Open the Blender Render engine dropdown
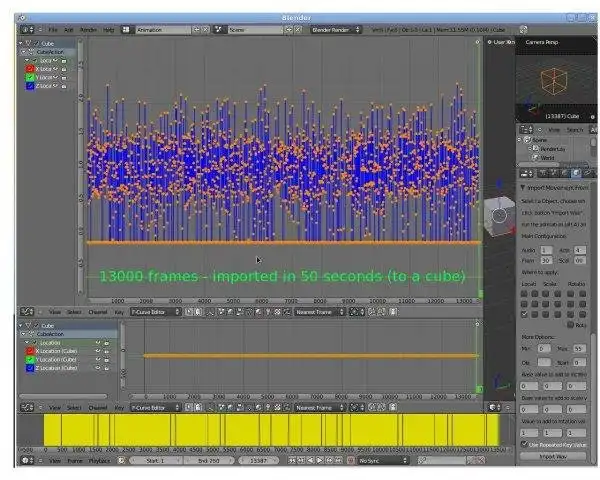 (x=335, y=29)
